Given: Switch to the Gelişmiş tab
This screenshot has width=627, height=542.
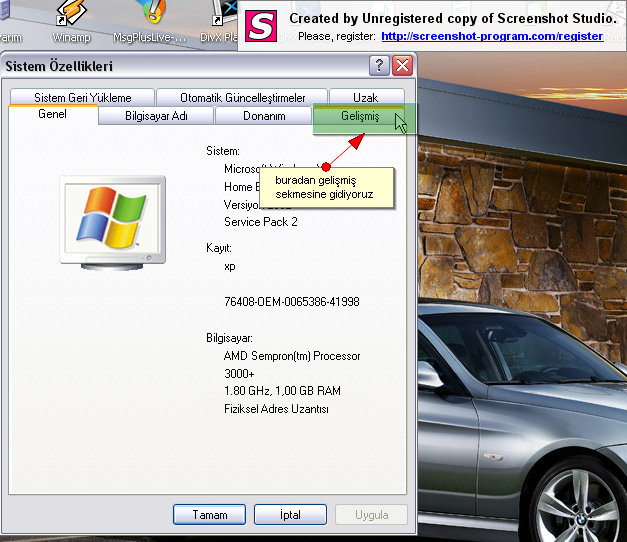Looking at the screenshot, I should pos(360,116).
